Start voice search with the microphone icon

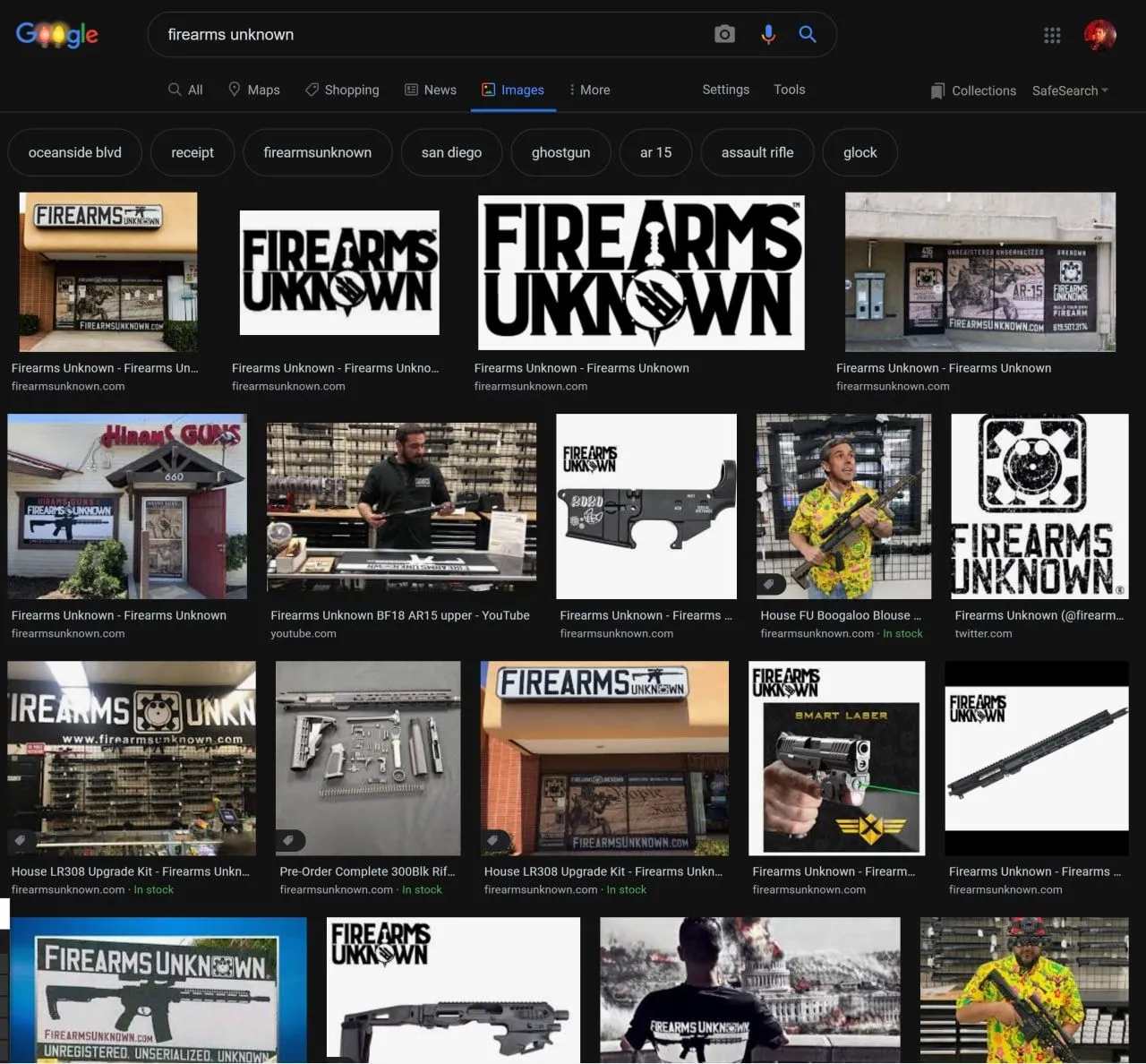768,34
